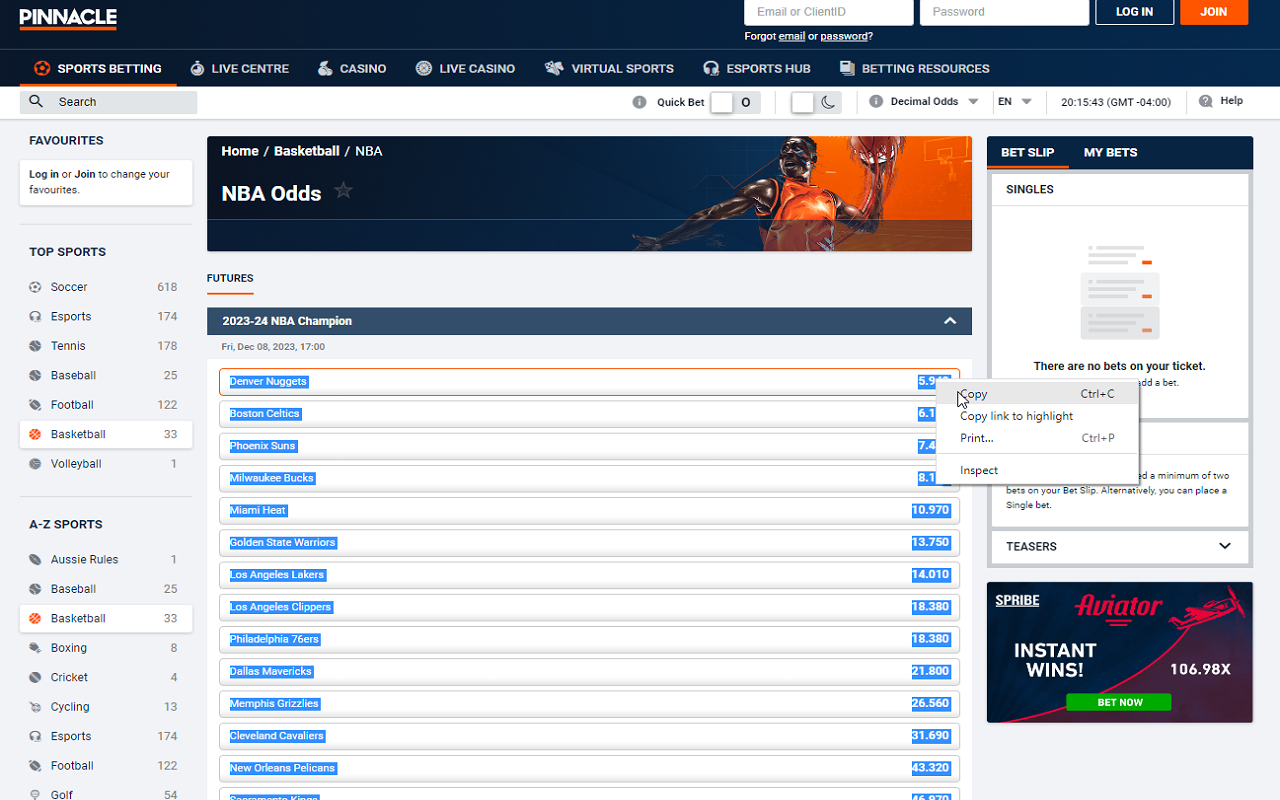Open Baseball in Top Sports
The width and height of the screenshot is (1280, 800).
pyautogui.click(x=106, y=375)
